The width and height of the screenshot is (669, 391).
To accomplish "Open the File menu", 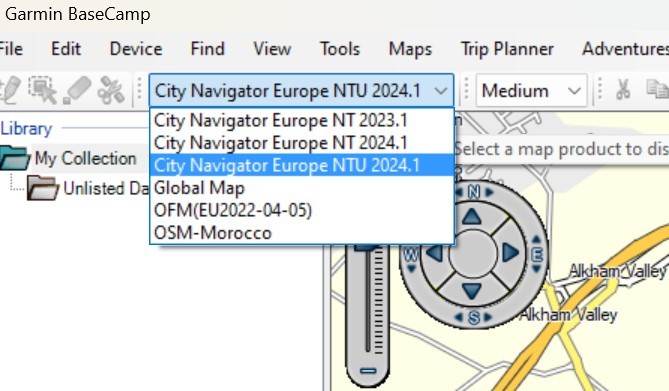I will pos(11,49).
